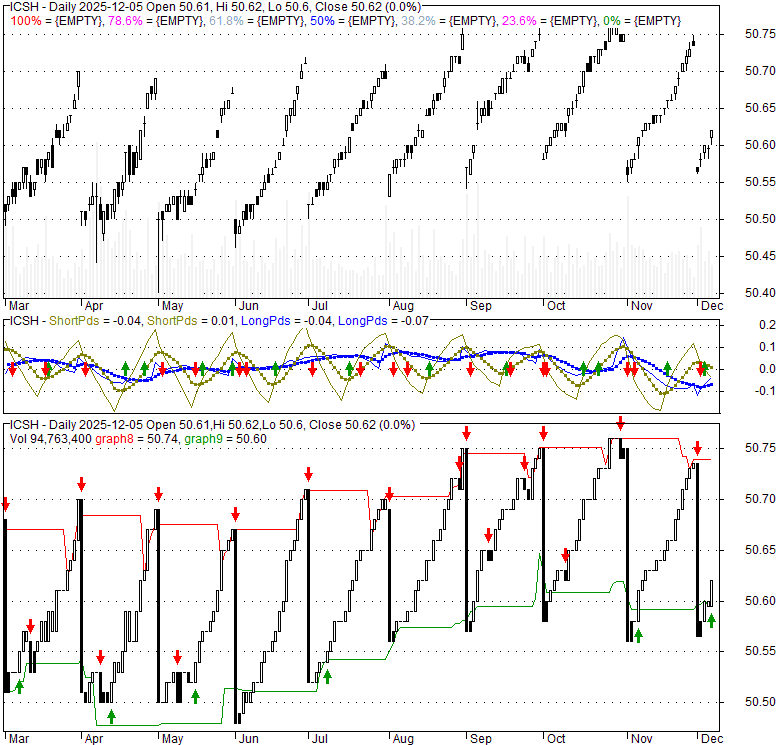Click the bottom chart ICSH Daily title text
This screenshot has width=780, height=745.
click(212, 425)
